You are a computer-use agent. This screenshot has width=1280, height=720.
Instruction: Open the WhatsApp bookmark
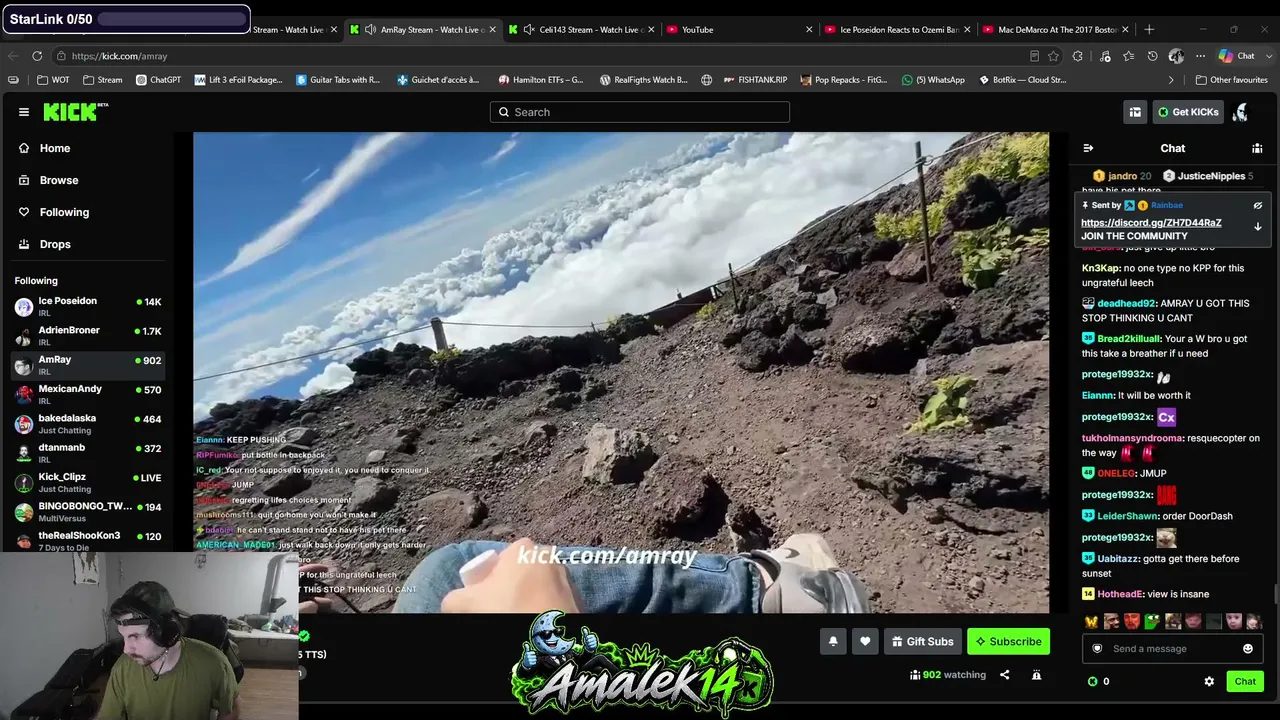click(x=933, y=80)
